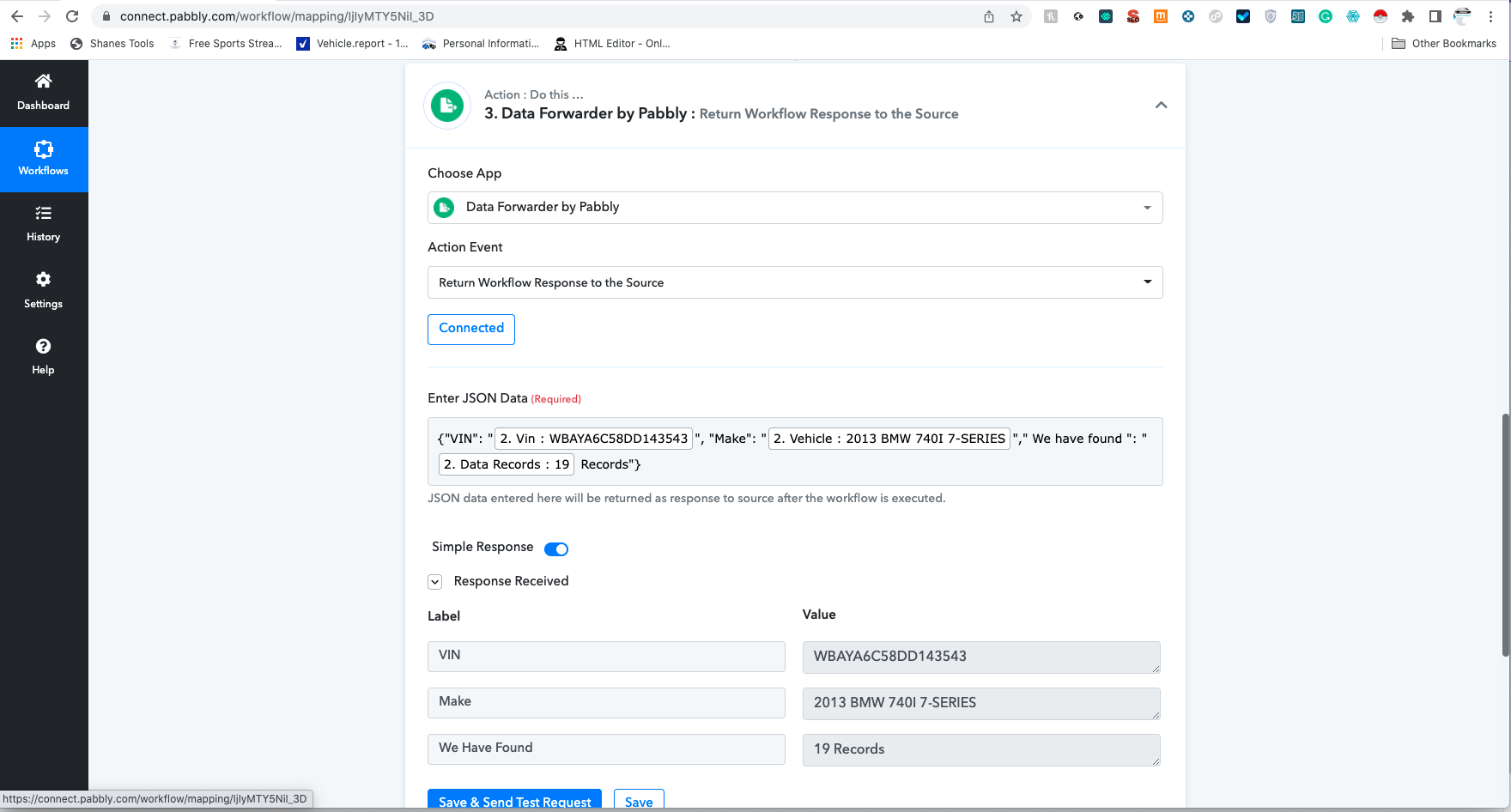Click the VIN label field
Image resolution: width=1511 pixels, height=812 pixels.
pyautogui.click(x=606, y=657)
